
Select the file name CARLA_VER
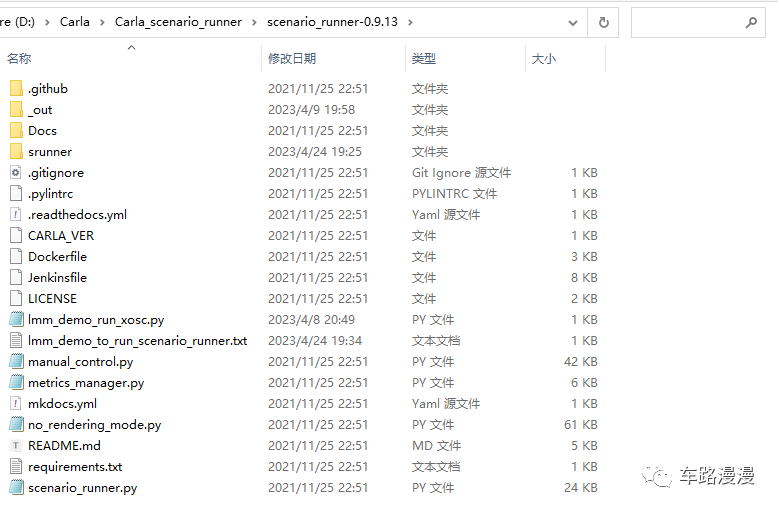pyautogui.click(x=61, y=235)
